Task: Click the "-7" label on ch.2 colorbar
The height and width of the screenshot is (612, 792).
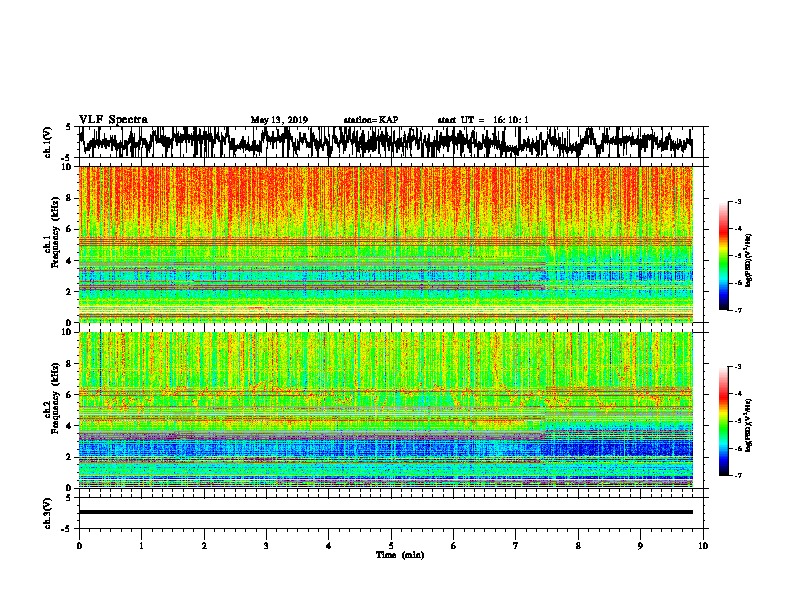Action: [x=737, y=475]
